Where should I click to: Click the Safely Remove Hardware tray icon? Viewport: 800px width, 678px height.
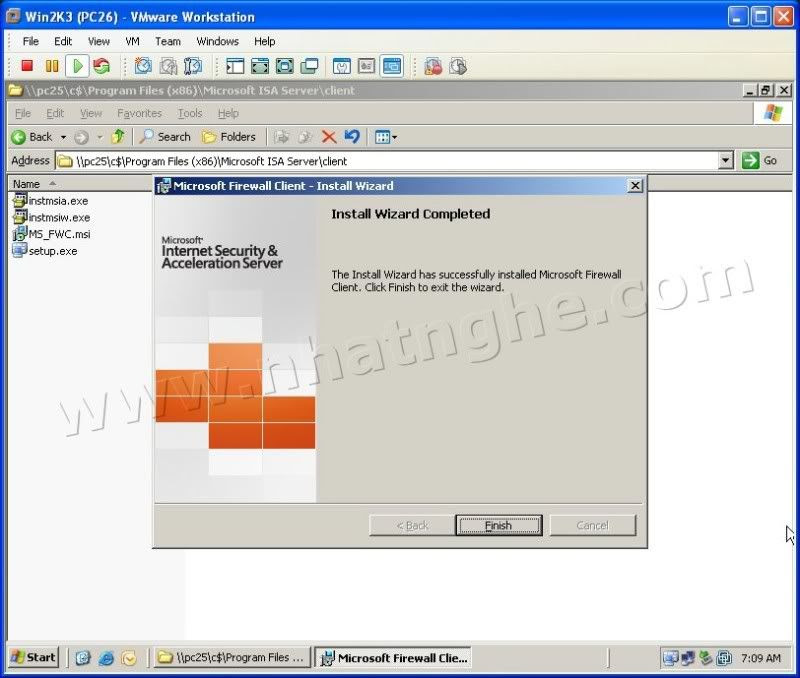[705, 658]
